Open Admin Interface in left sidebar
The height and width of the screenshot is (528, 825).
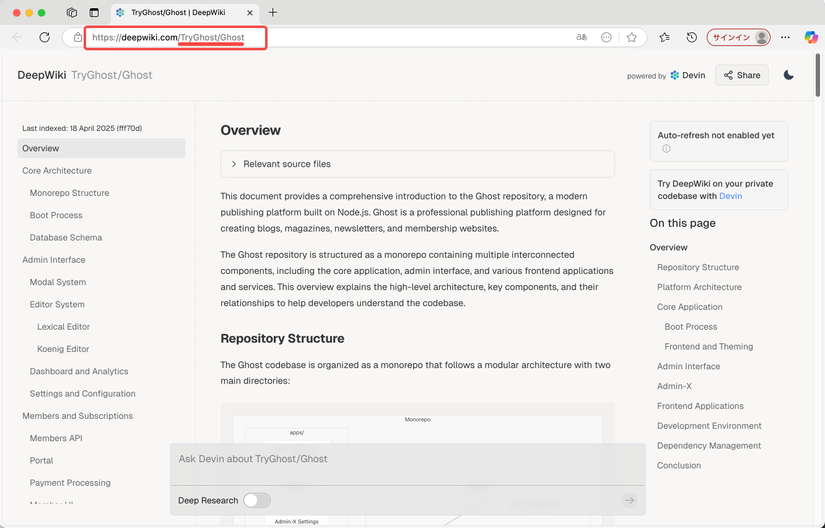pos(54,260)
